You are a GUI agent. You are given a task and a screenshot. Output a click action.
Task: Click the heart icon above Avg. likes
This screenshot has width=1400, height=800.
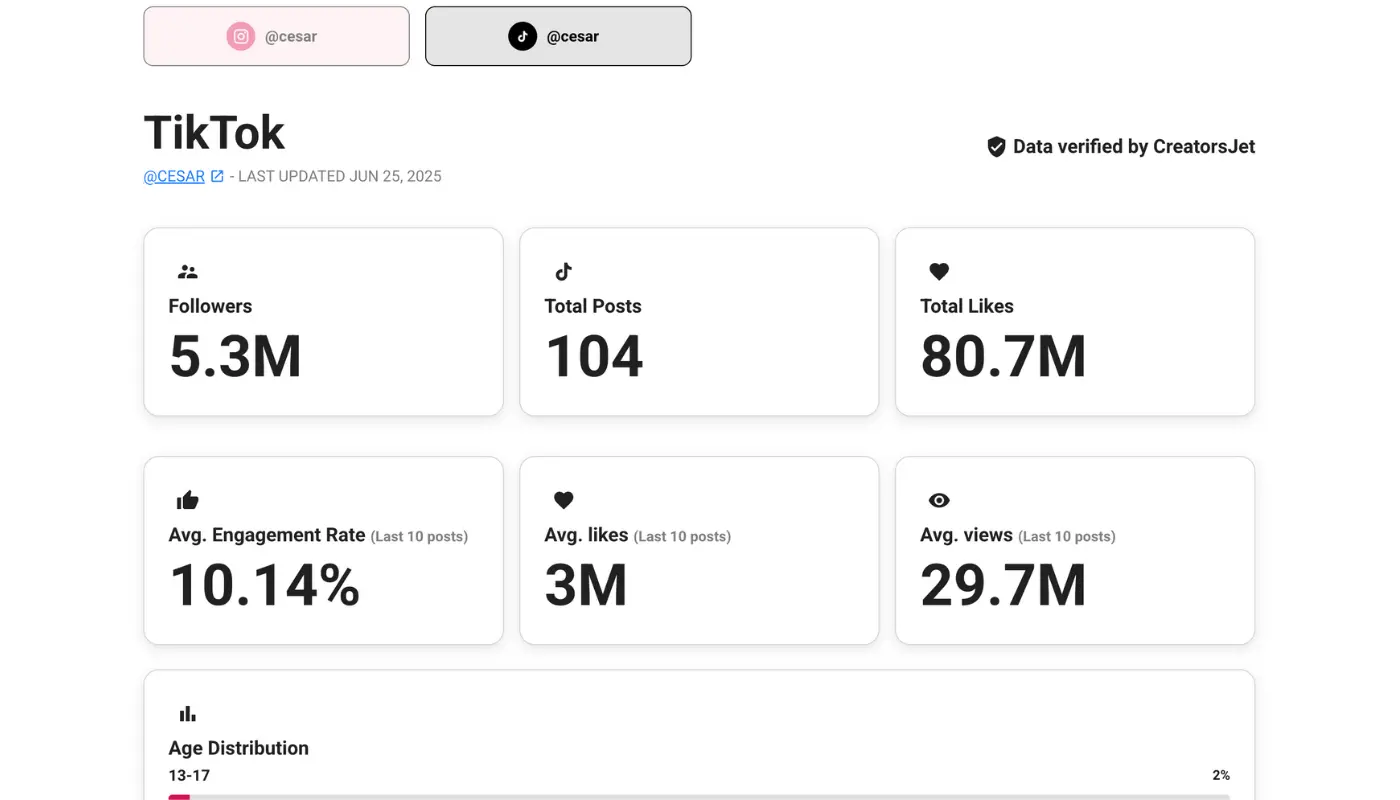[x=564, y=500]
